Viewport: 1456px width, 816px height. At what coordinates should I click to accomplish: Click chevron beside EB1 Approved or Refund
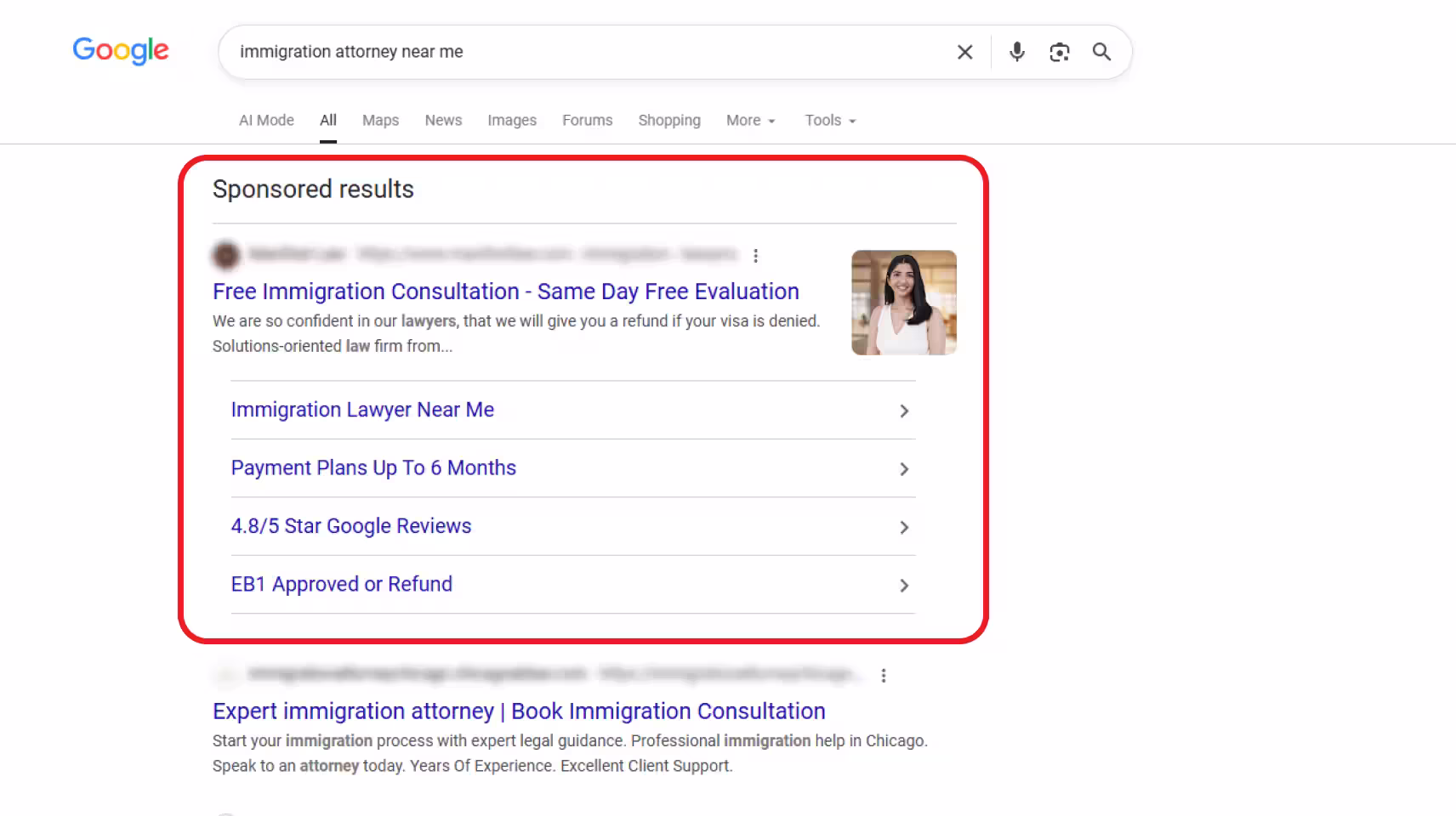pos(904,586)
